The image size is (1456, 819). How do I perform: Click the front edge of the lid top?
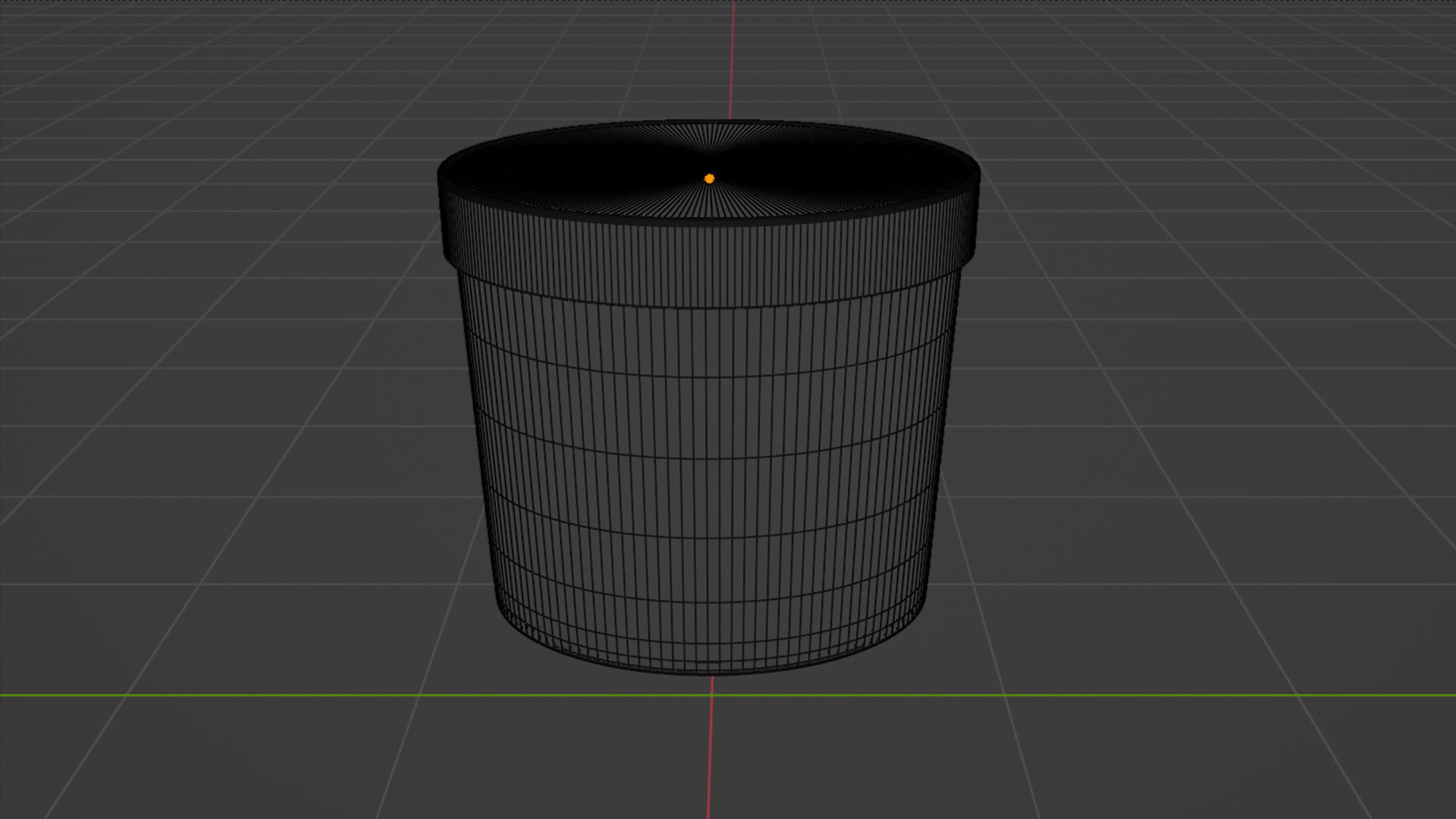709,220
